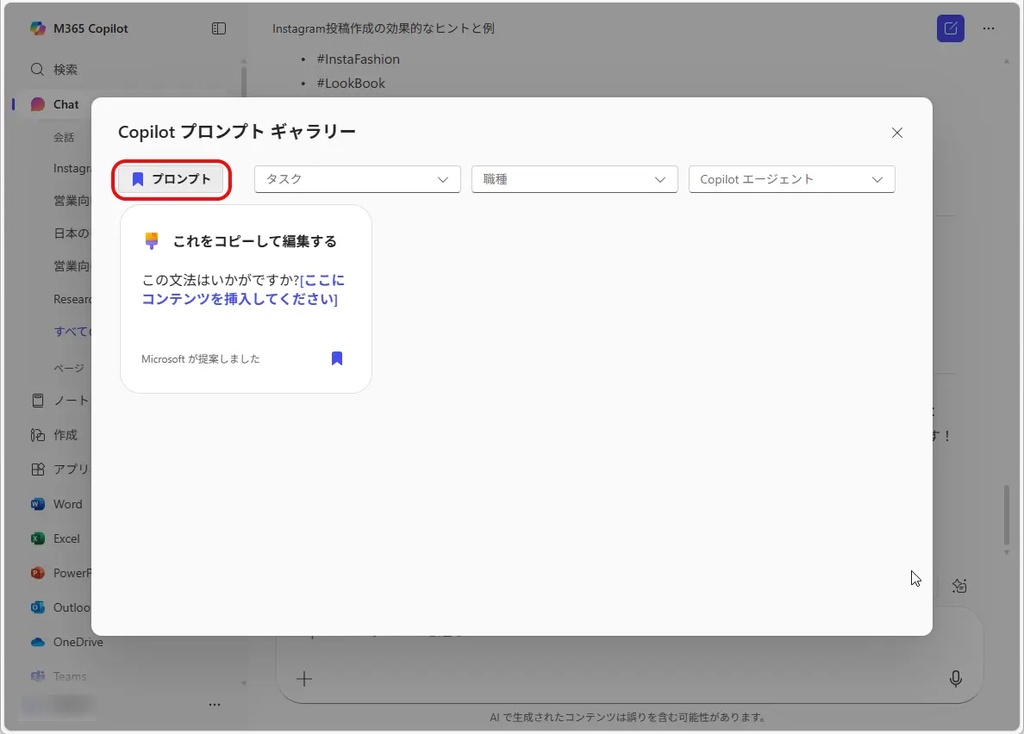
Task: Open Word from the sidebar
Action: point(67,504)
